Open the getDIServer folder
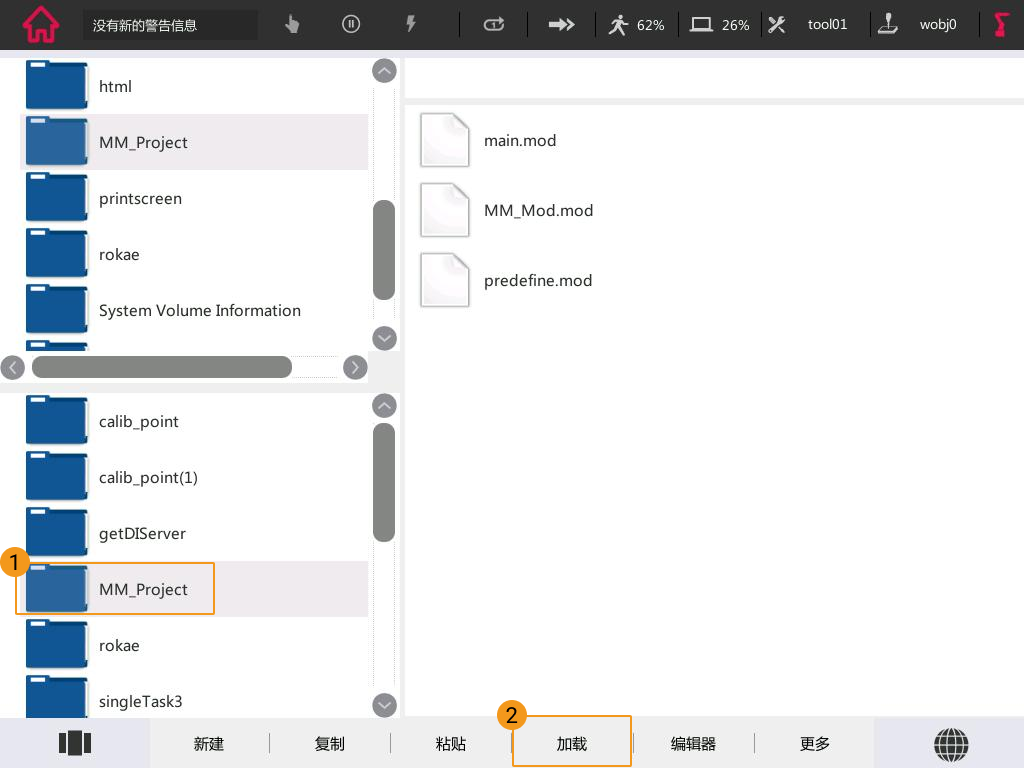The image size is (1024, 768). 142,533
